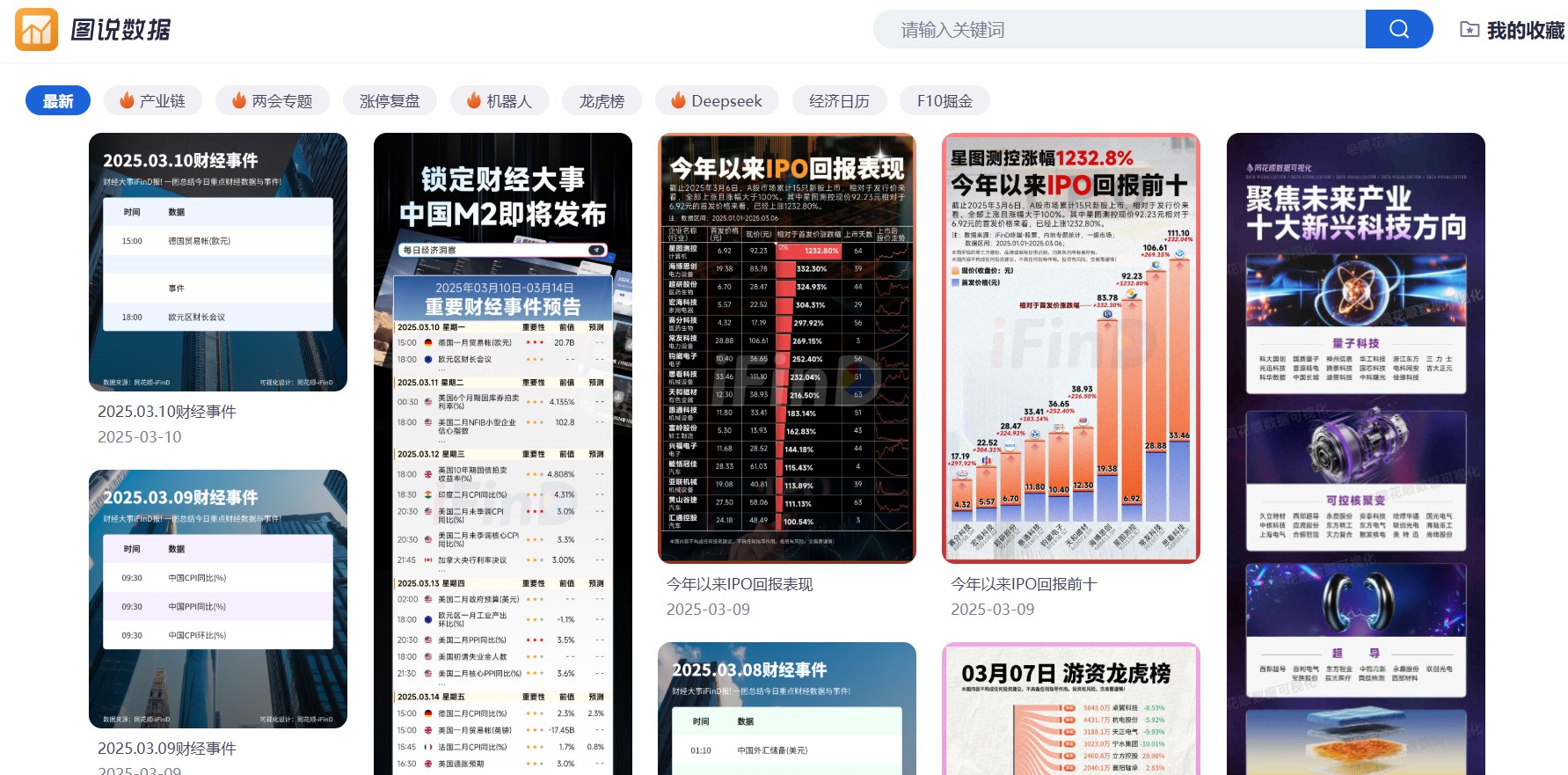Open the 2025.03.08财经事件 thumbnail image
Viewport: 1568px width, 775px height.
[x=787, y=709]
